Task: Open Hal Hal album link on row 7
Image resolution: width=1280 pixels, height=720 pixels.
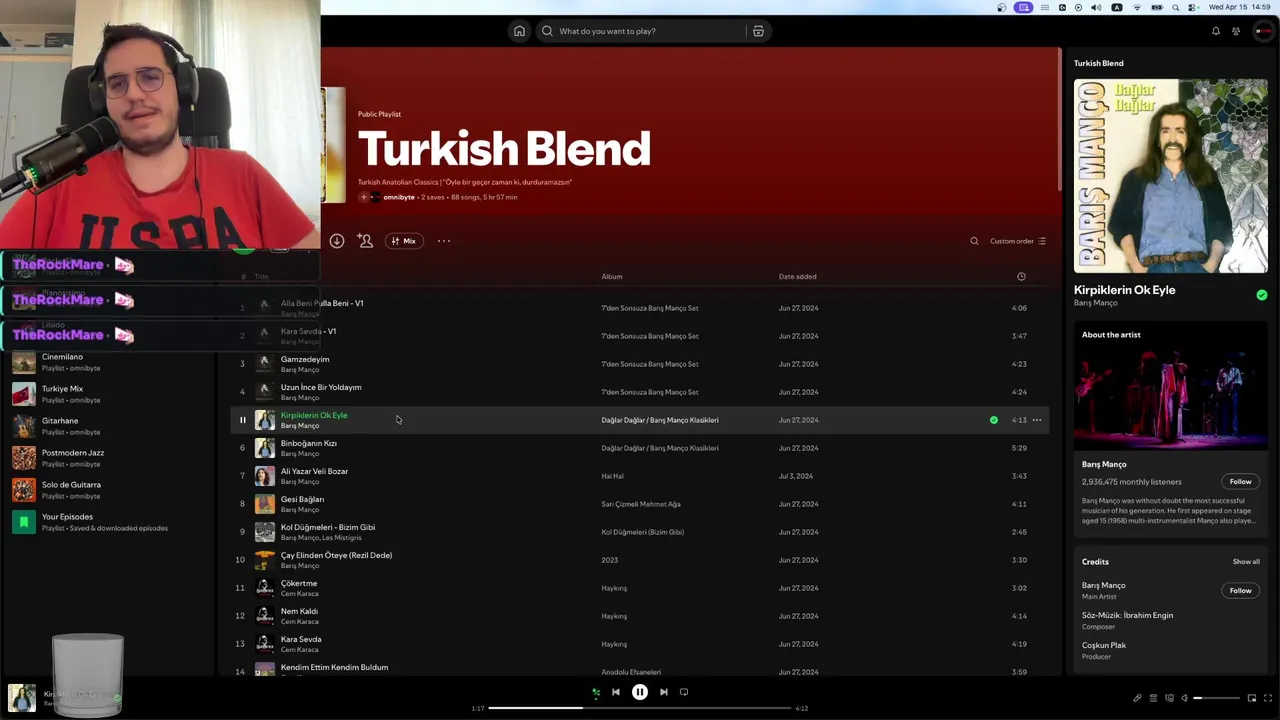Action: [612, 476]
